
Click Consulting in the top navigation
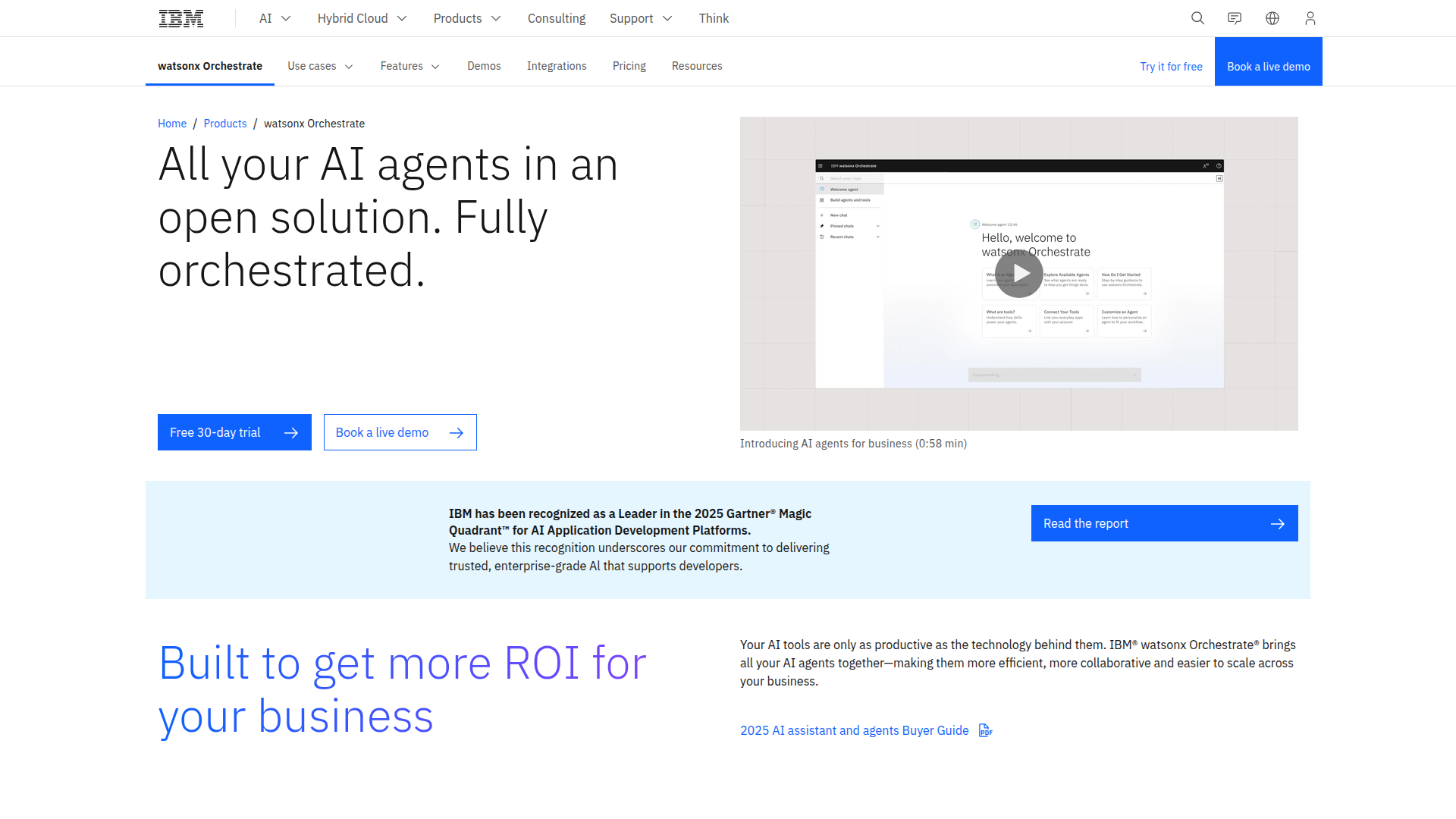point(556,18)
